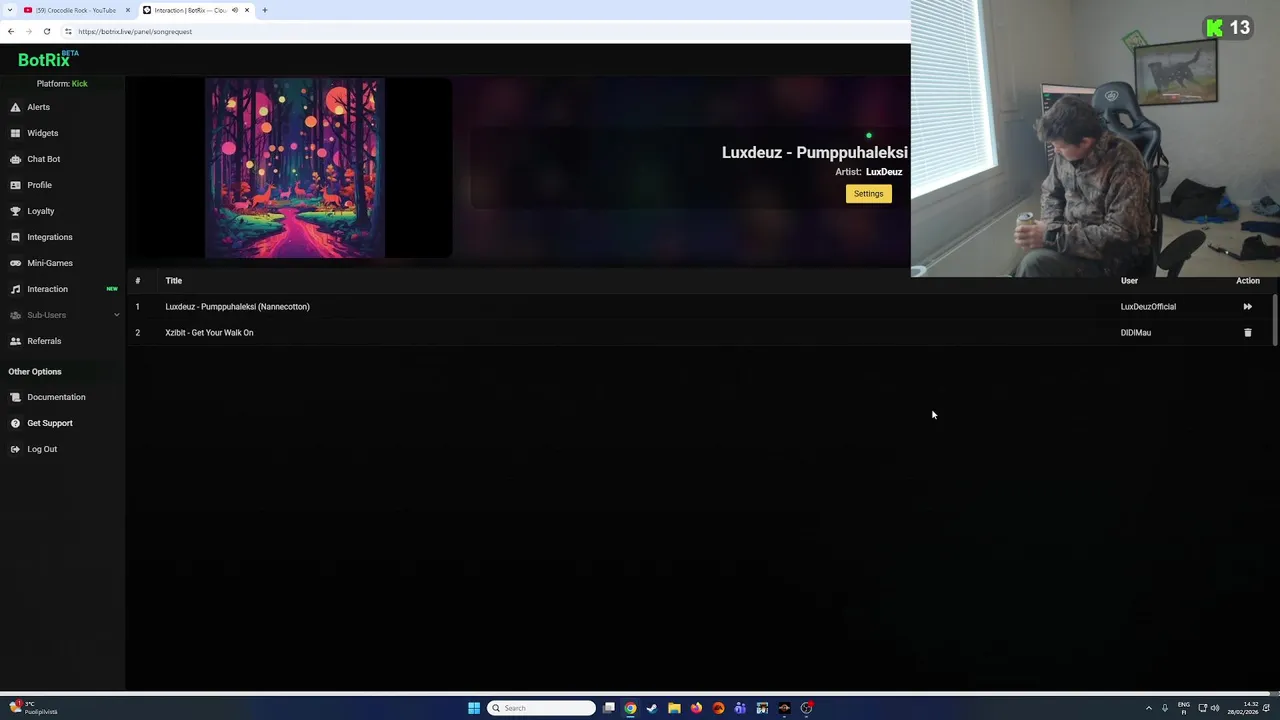Click the page vertical scrollbar
Image resolution: width=1280 pixels, height=720 pixels.
pyautogui.click(x=1275, y=320)
